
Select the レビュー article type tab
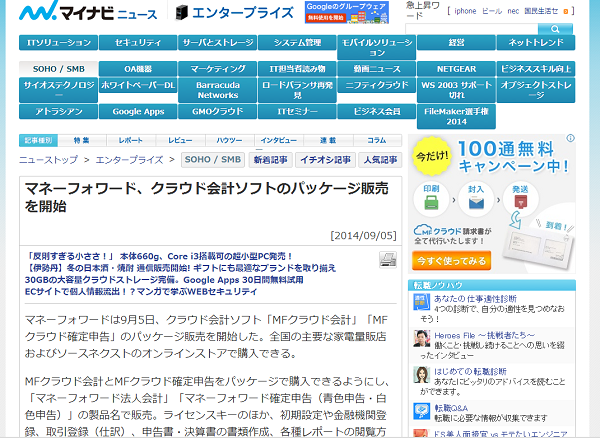pos(180,140)
